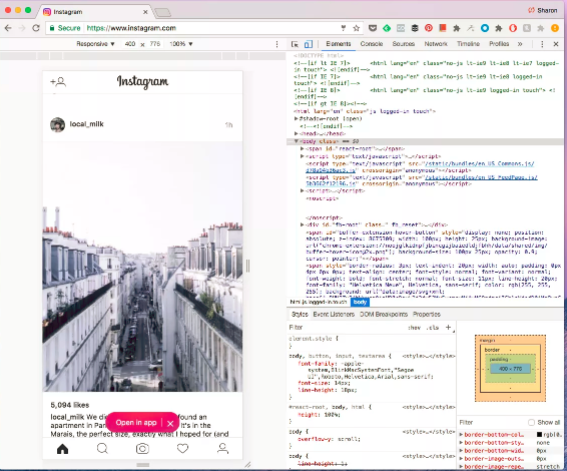
Task: Open the Responsive device dropdown
Action: (x=95, y=44)
